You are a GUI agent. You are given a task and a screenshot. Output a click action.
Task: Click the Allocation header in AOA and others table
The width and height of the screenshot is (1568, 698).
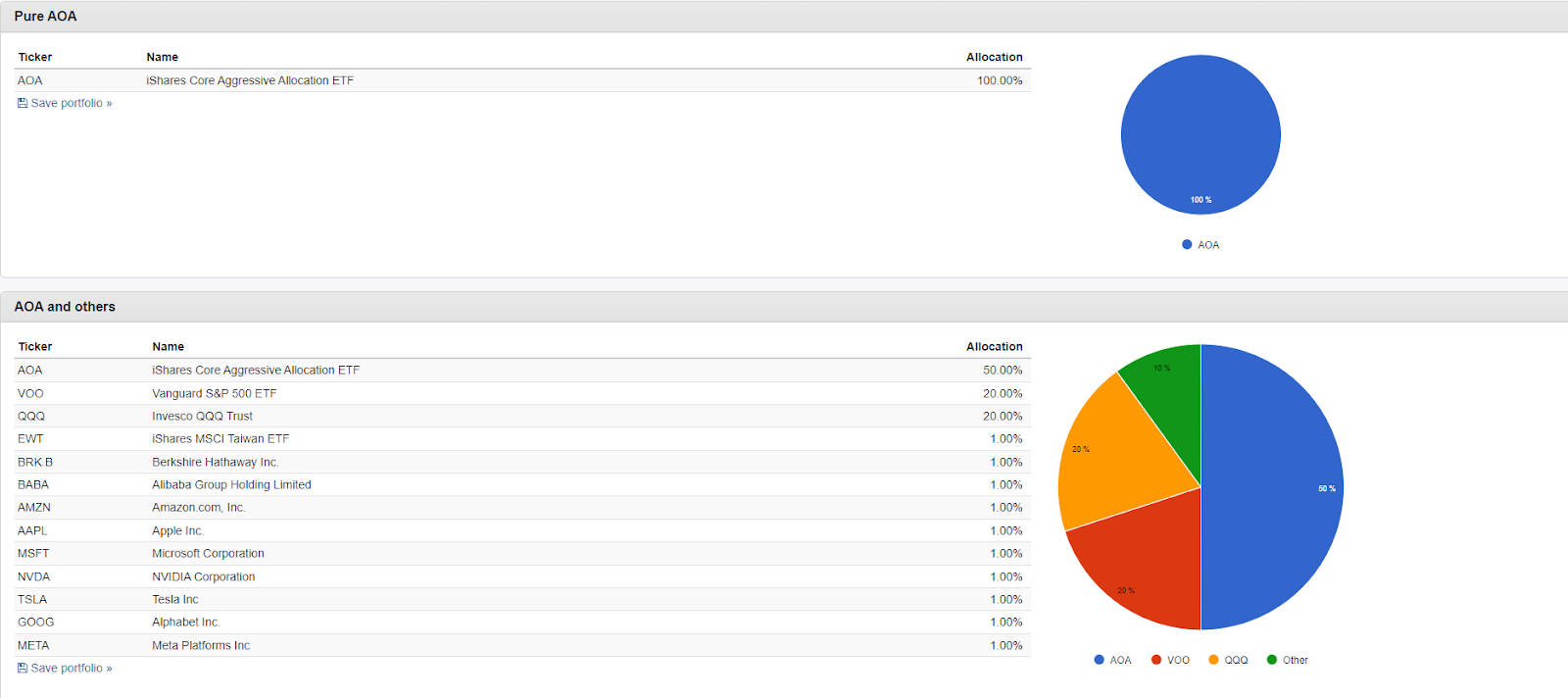[994, 346]
